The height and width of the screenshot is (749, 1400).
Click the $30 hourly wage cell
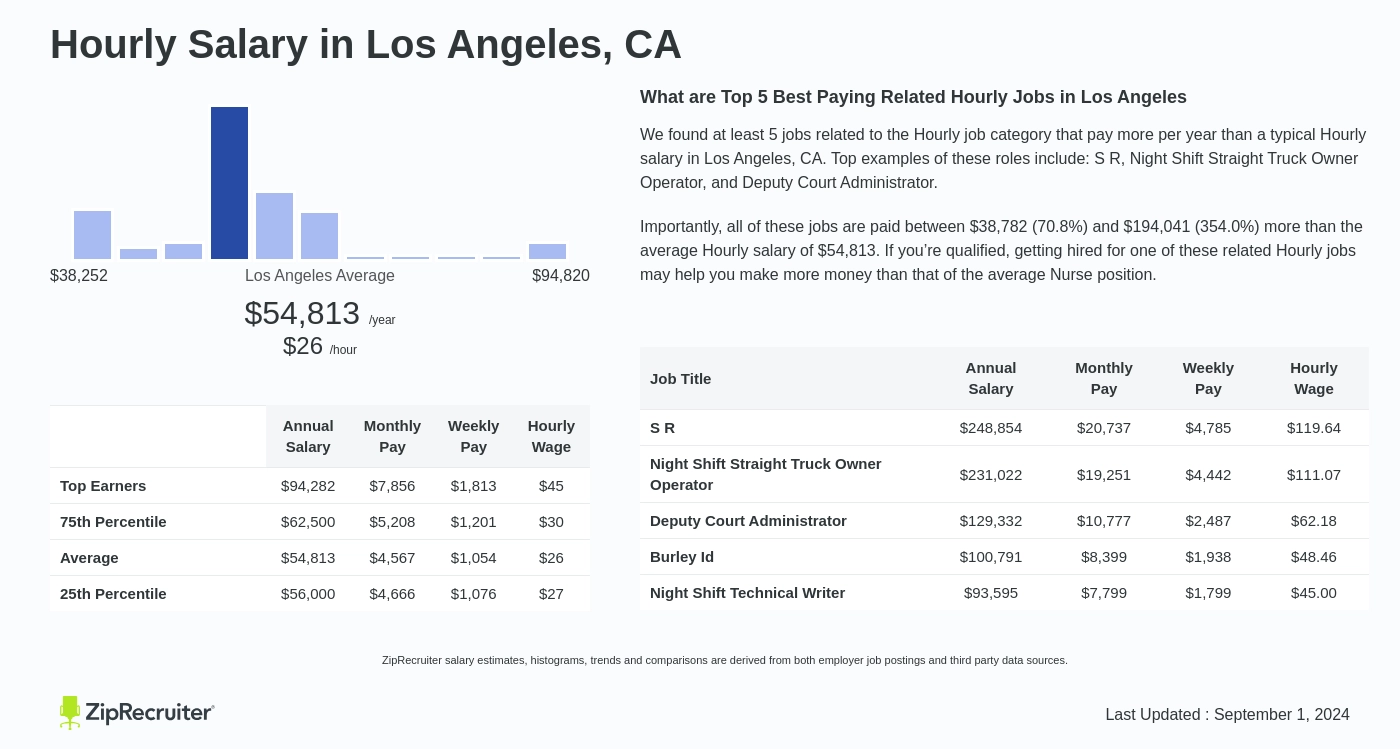click(551, 522)
